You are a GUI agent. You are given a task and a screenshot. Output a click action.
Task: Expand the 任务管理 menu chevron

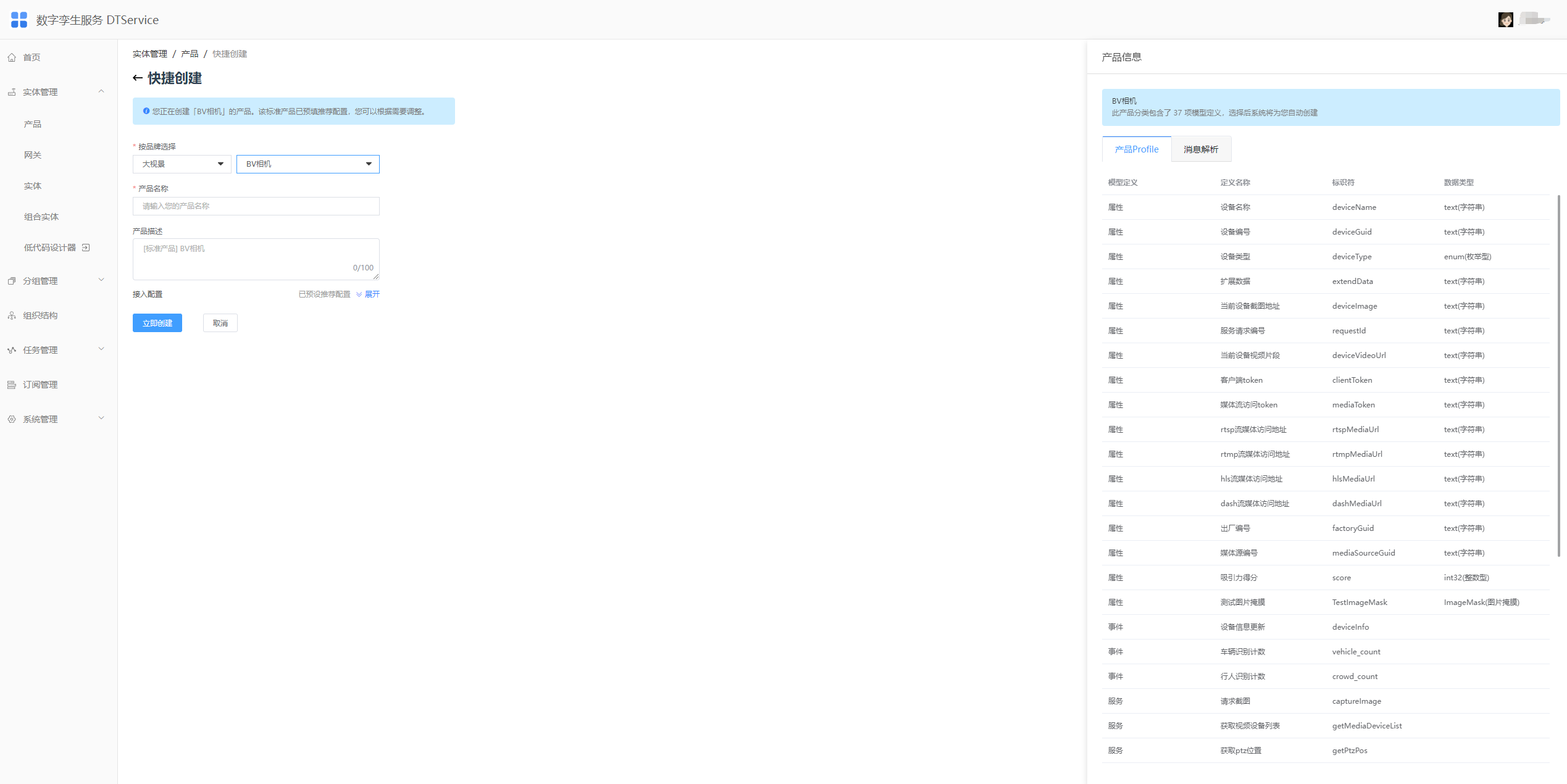(101, 349)
